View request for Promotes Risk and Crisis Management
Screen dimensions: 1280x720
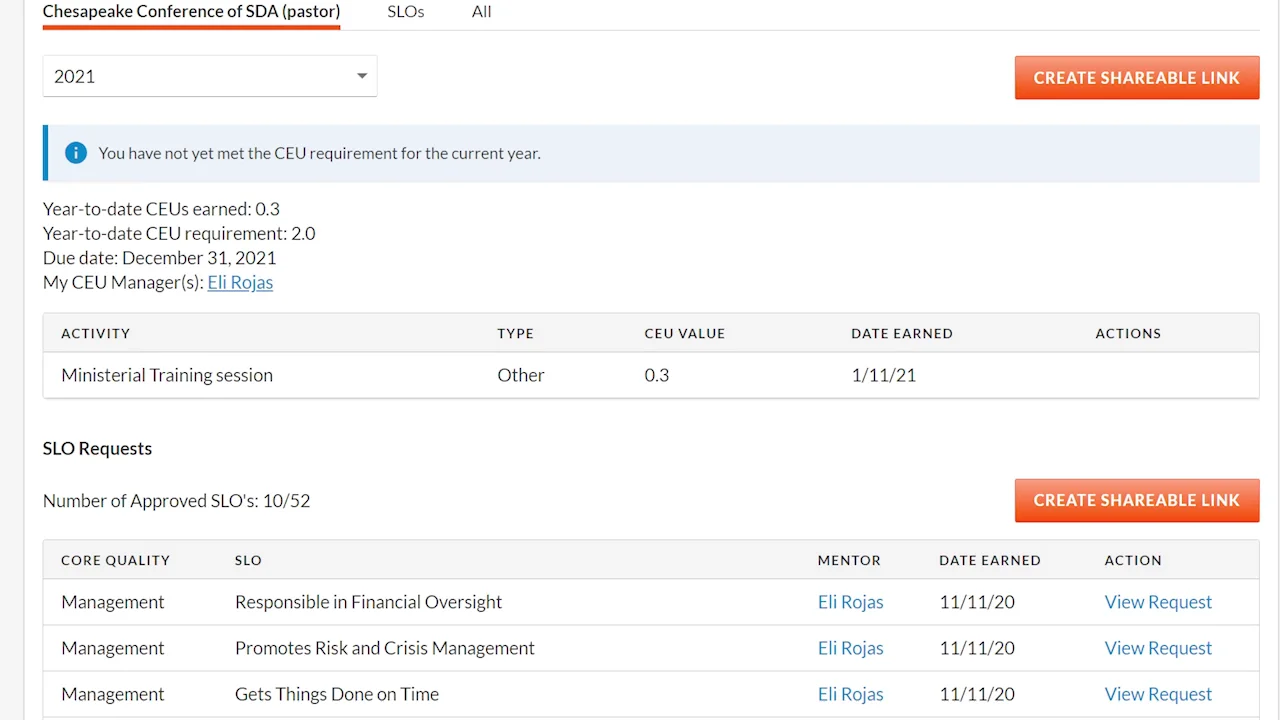point(1158,648)
